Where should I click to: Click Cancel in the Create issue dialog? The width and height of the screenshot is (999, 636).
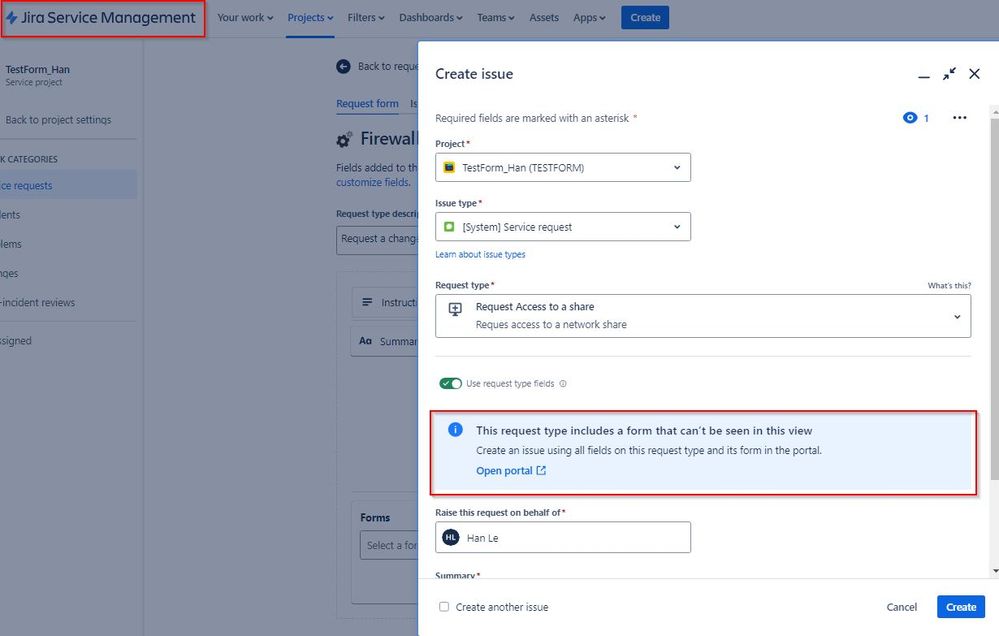tap(902, 607)
